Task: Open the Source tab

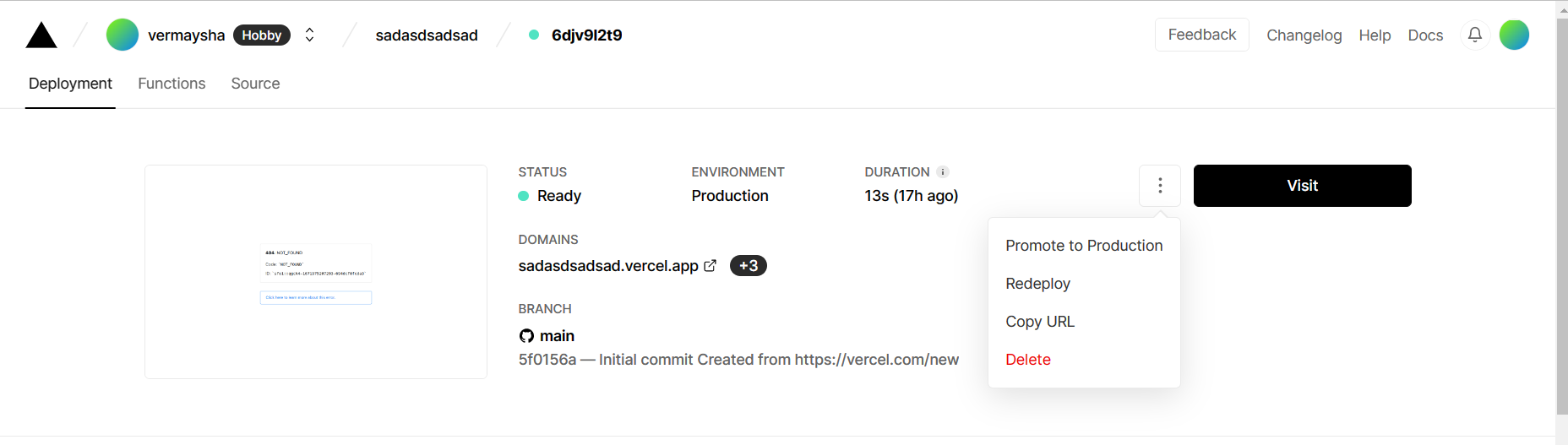Action: pos(255,84)
